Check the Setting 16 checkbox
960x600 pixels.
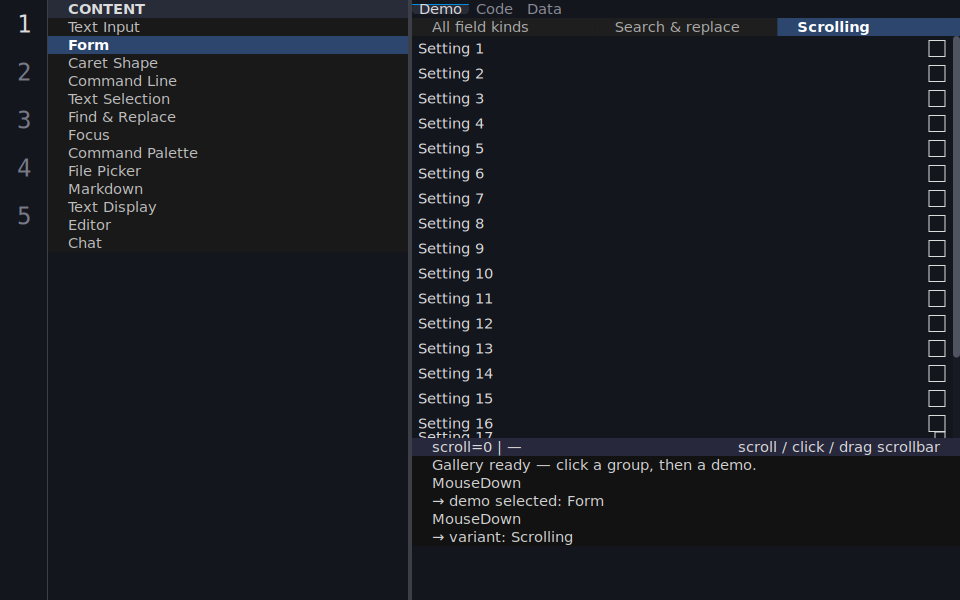936,424
